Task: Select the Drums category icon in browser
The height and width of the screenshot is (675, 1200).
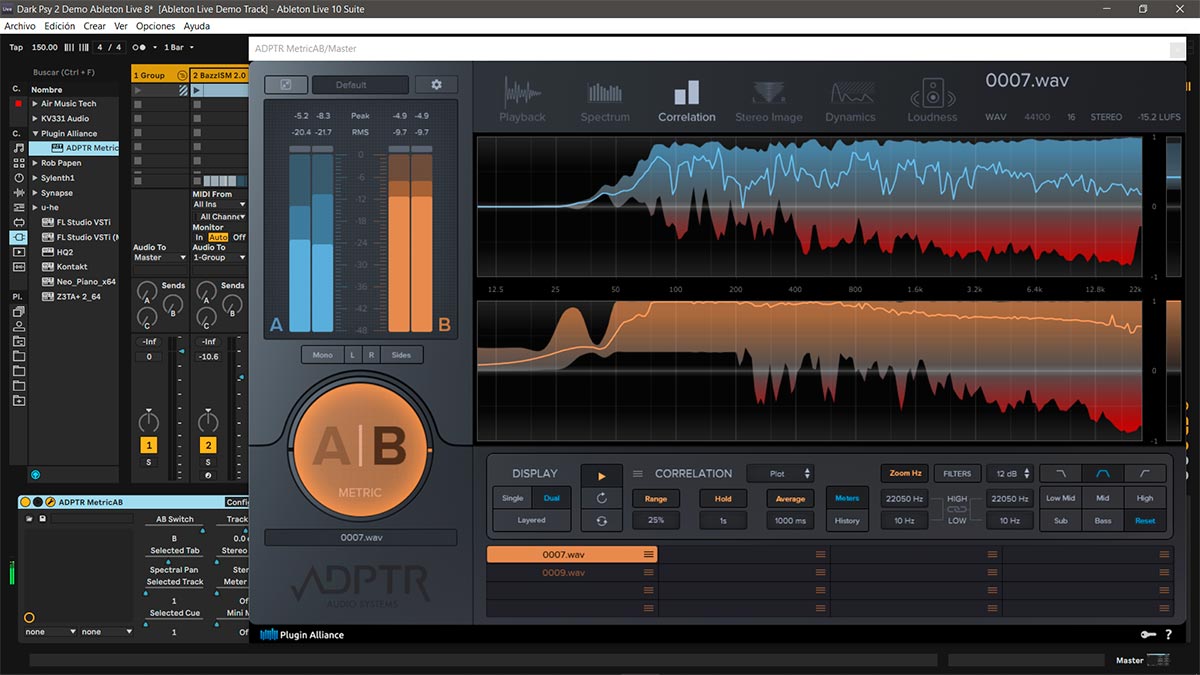Action: point(18,163)
